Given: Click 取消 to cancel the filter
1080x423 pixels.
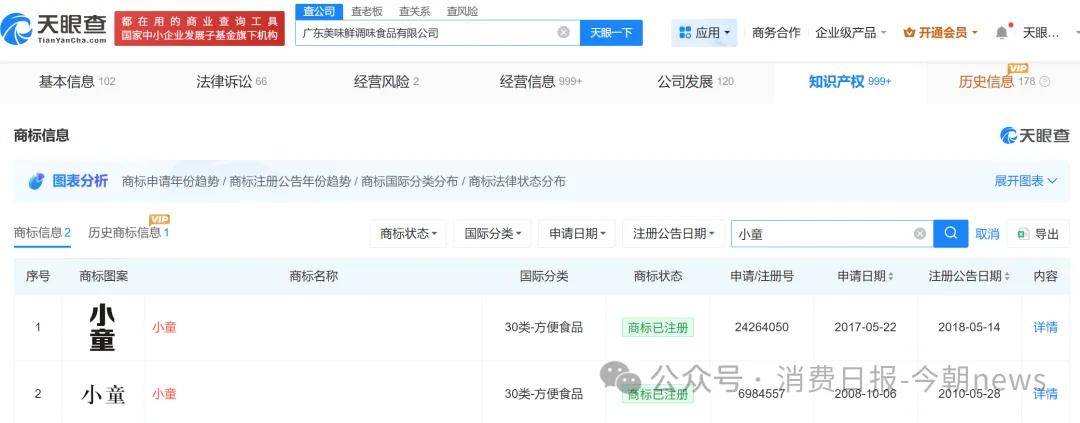Looking at the screenshot, I should 987,234.
